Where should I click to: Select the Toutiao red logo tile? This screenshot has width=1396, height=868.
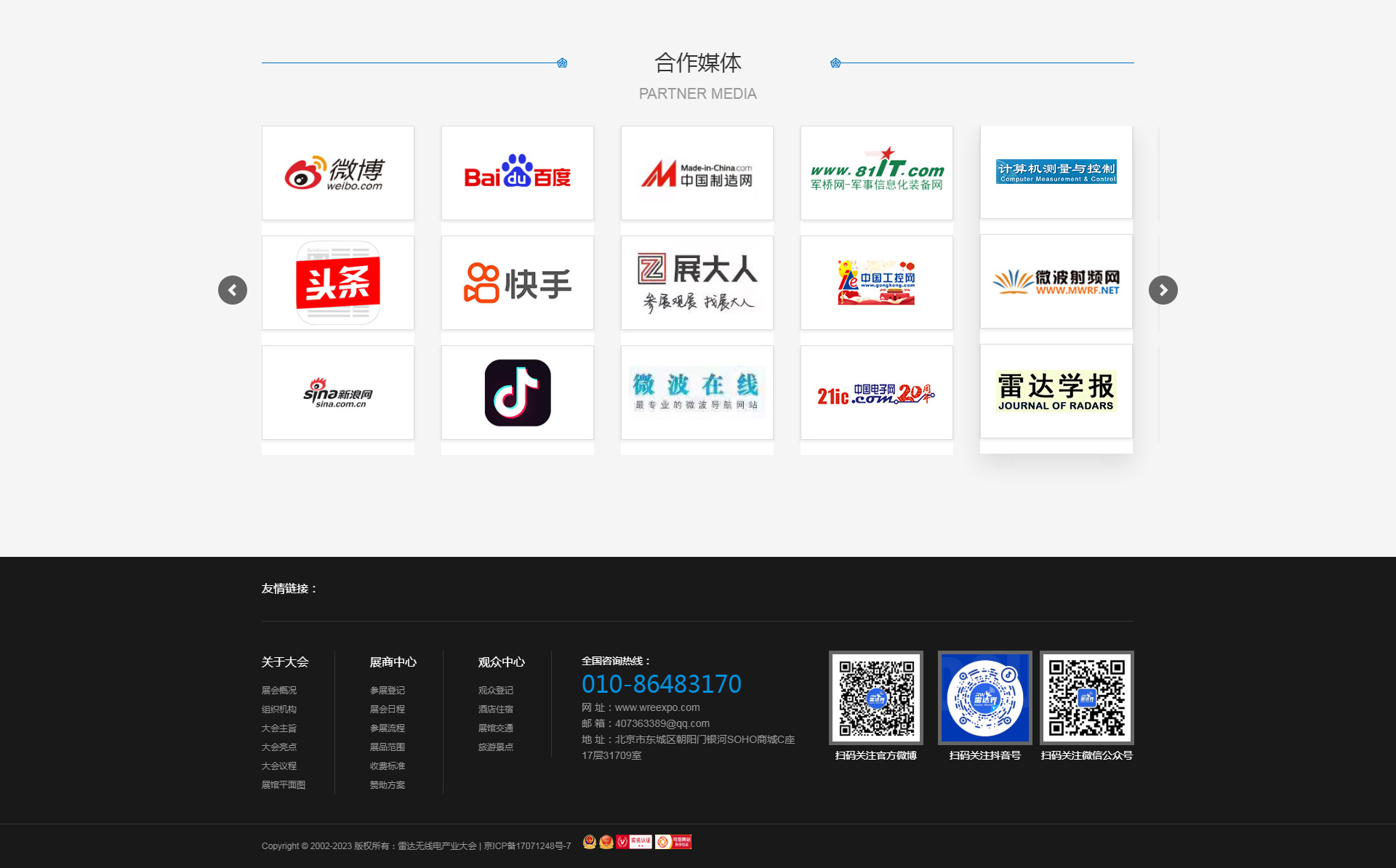coord(337,283)
